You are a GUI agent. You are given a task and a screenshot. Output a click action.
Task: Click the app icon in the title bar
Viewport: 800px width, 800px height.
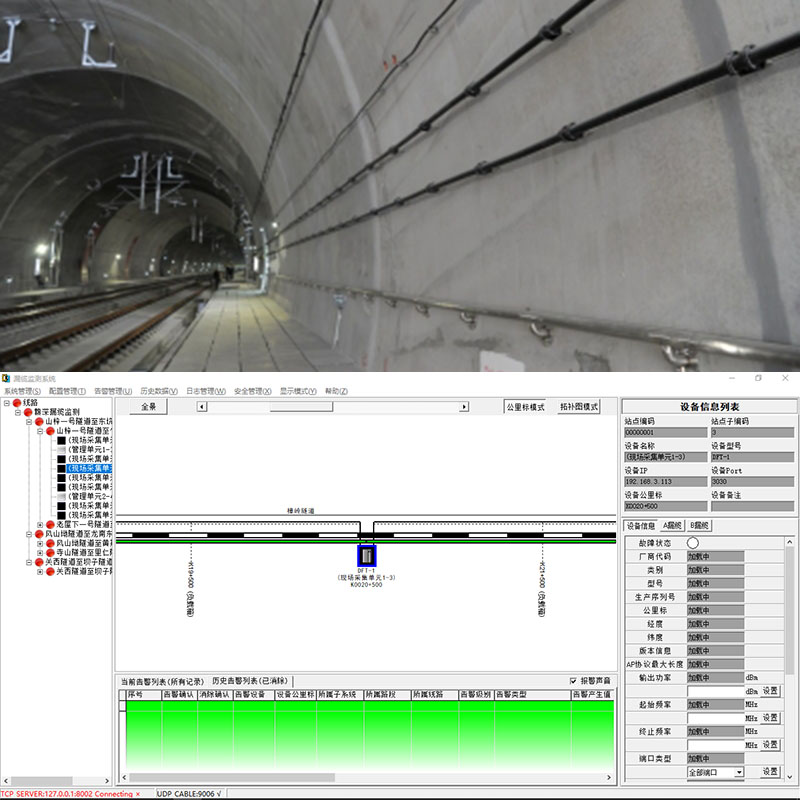(6, 379)
